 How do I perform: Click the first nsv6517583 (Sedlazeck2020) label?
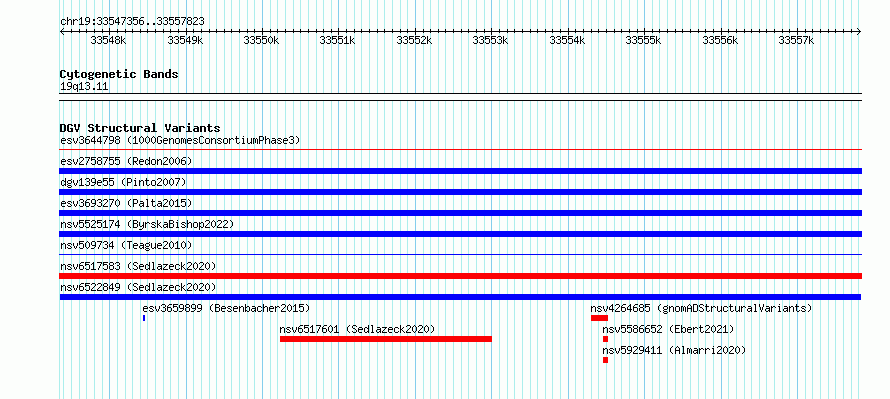point(138,266)
